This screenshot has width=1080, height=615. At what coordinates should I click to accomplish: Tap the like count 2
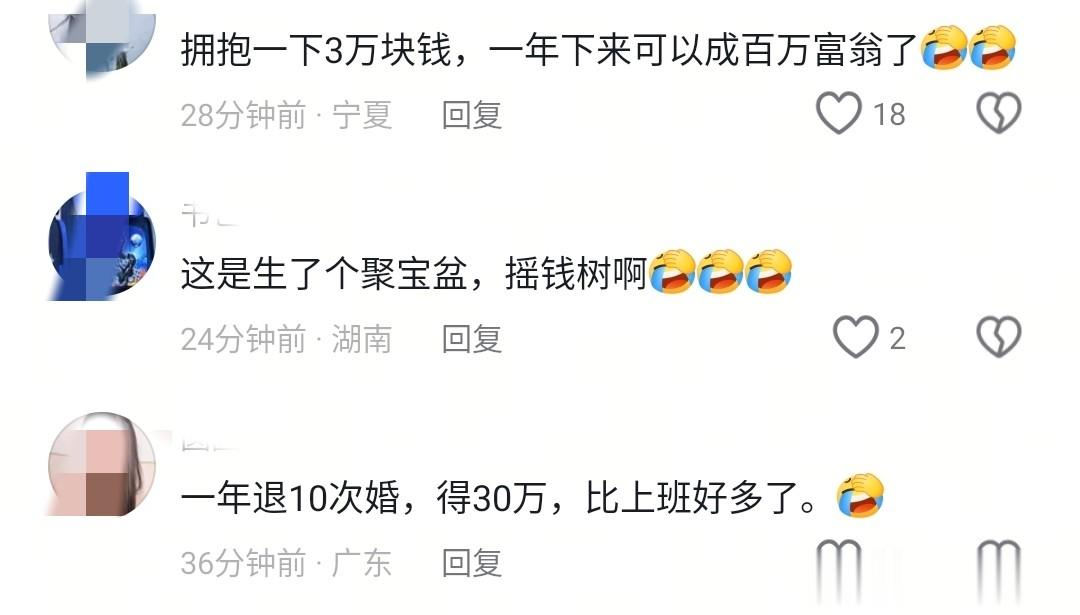pyautogui.click(x=897, y=338)
